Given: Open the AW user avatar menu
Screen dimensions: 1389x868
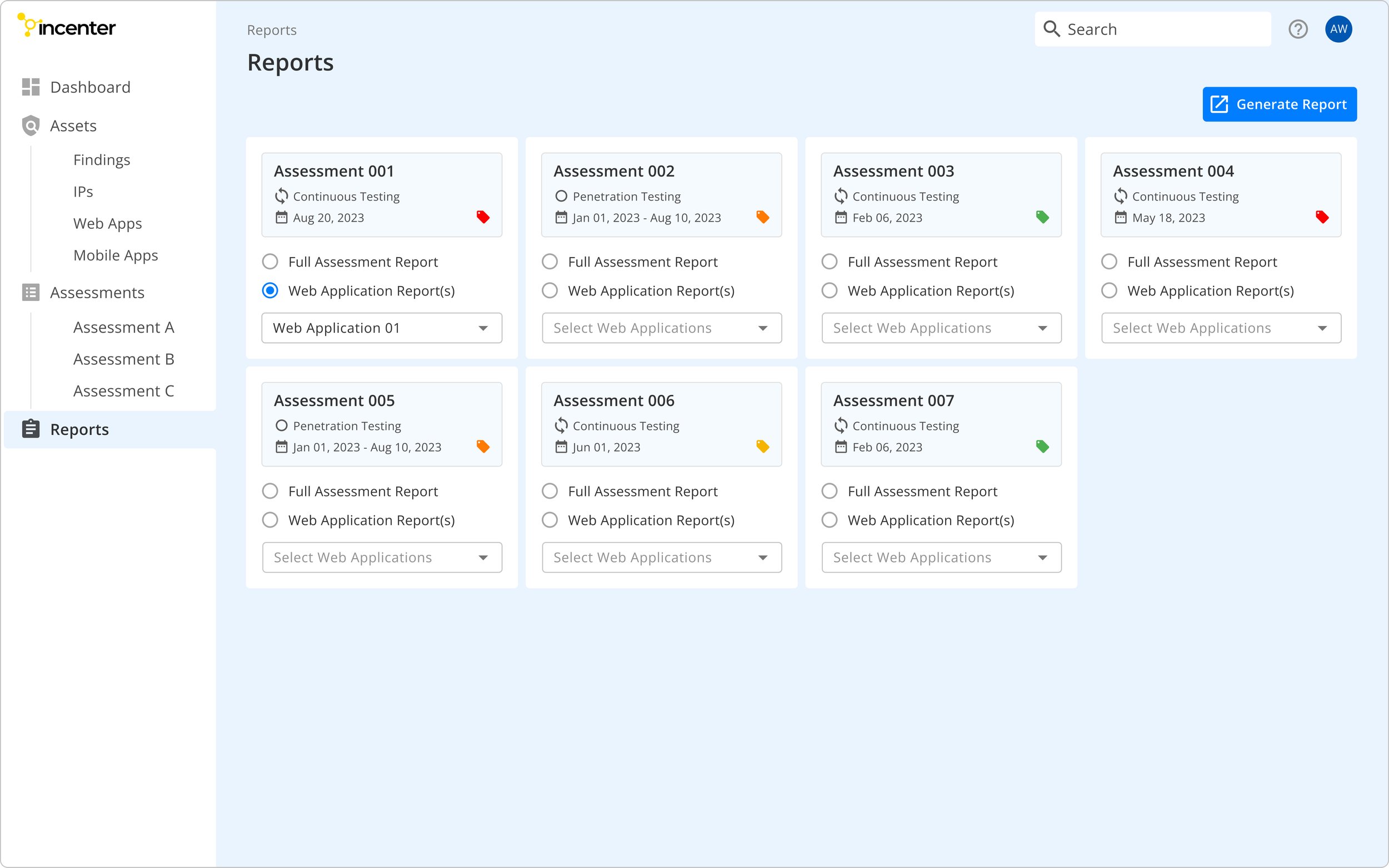Looking at the screenshot, I should click(x=1338, y=29).
